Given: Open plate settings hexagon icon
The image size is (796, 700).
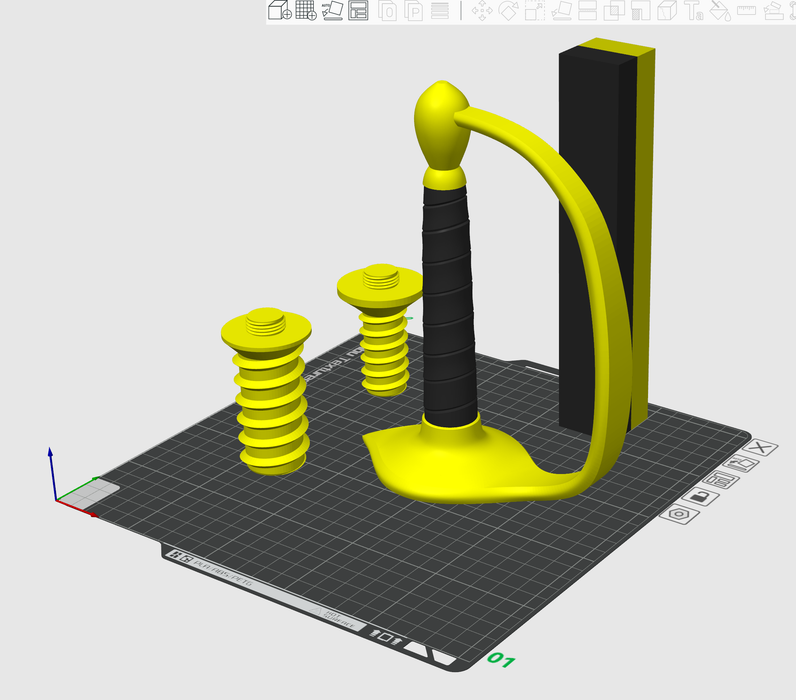Looking at the screenshot, I should [x=679, y=514].
